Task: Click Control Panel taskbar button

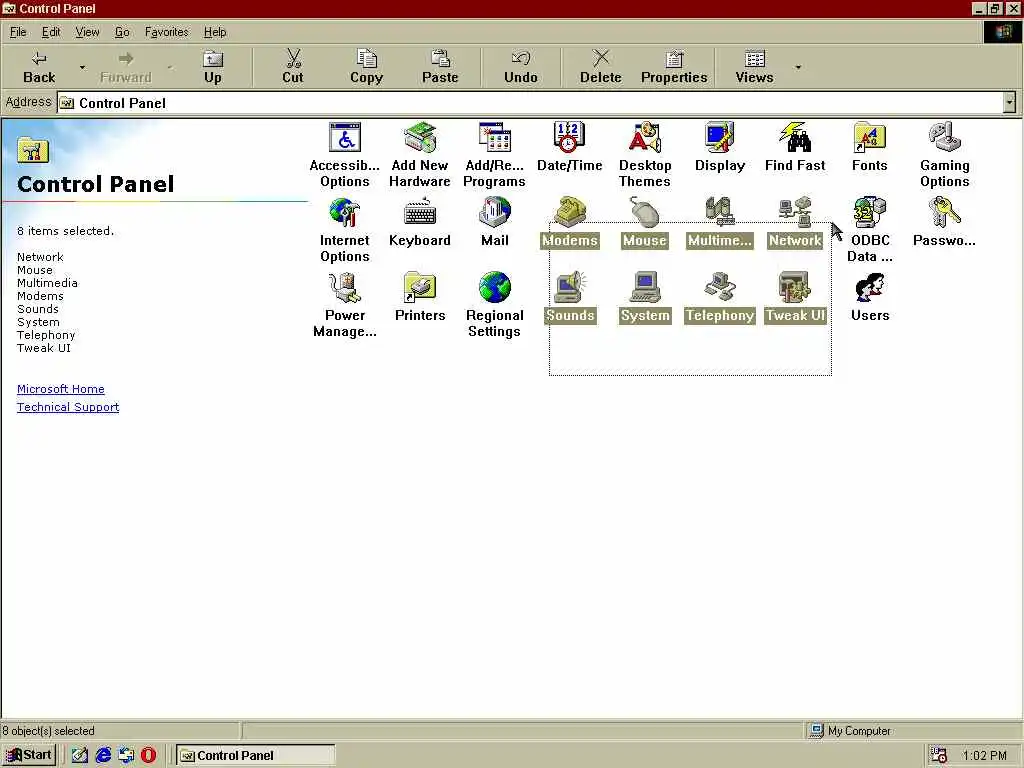Action: pyautogui.click(x=255, y=755)
